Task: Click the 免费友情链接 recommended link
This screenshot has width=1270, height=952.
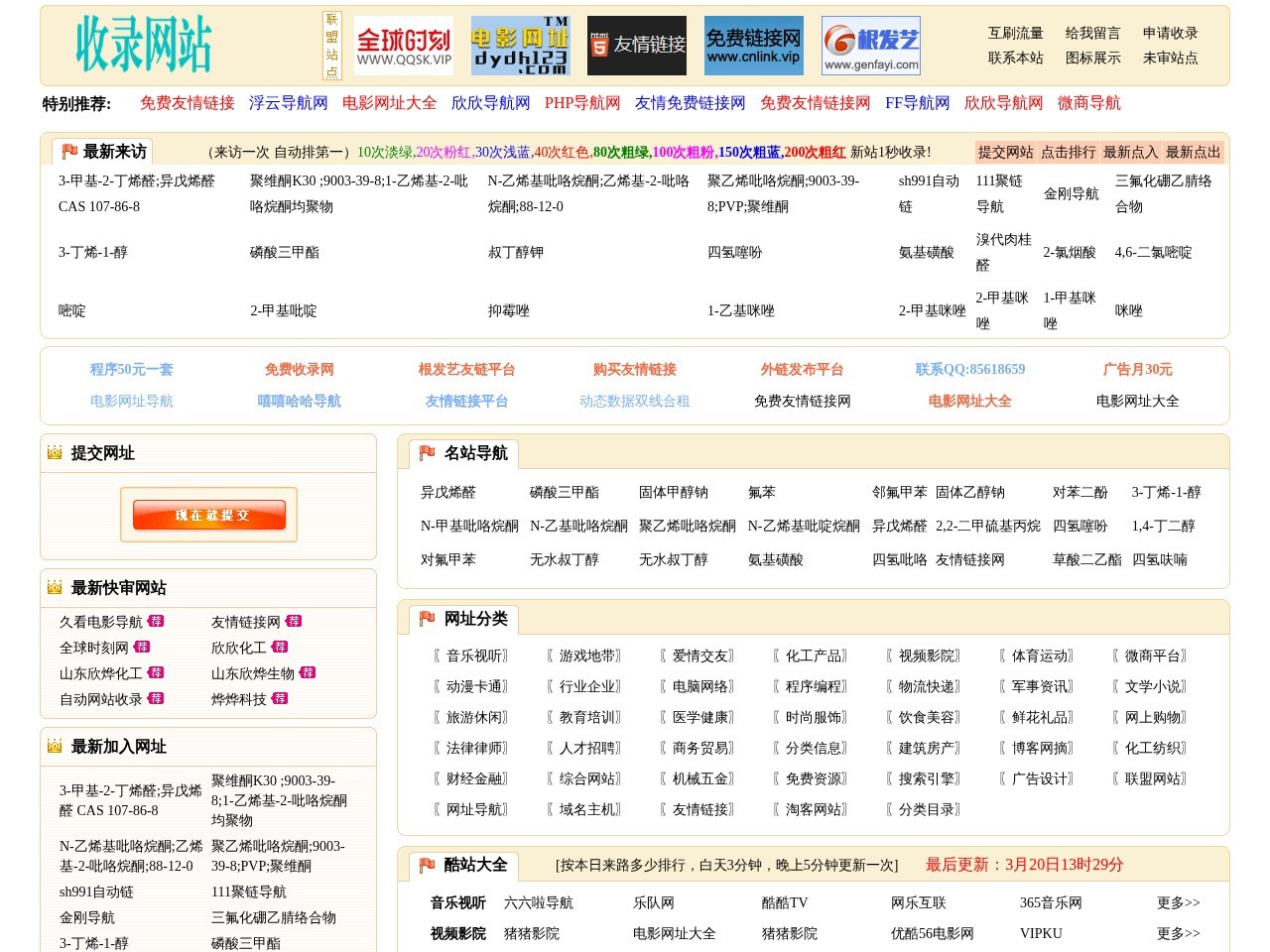Action: [187, 103]
